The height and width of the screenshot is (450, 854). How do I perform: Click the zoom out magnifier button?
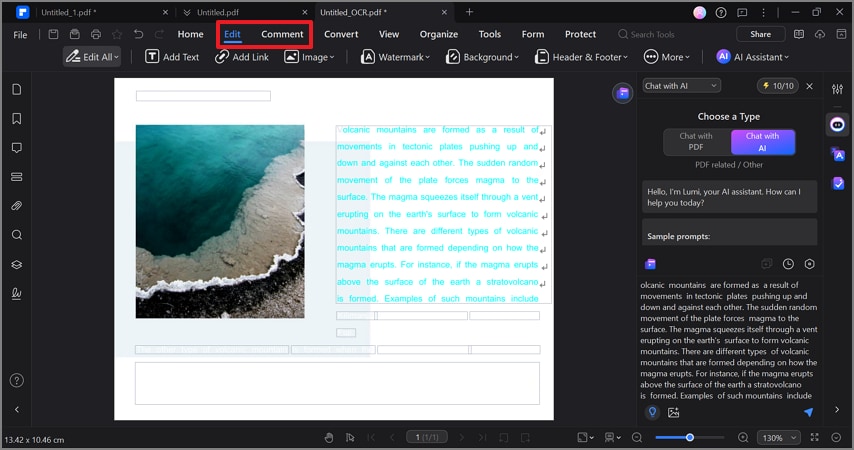coord(637,437)
